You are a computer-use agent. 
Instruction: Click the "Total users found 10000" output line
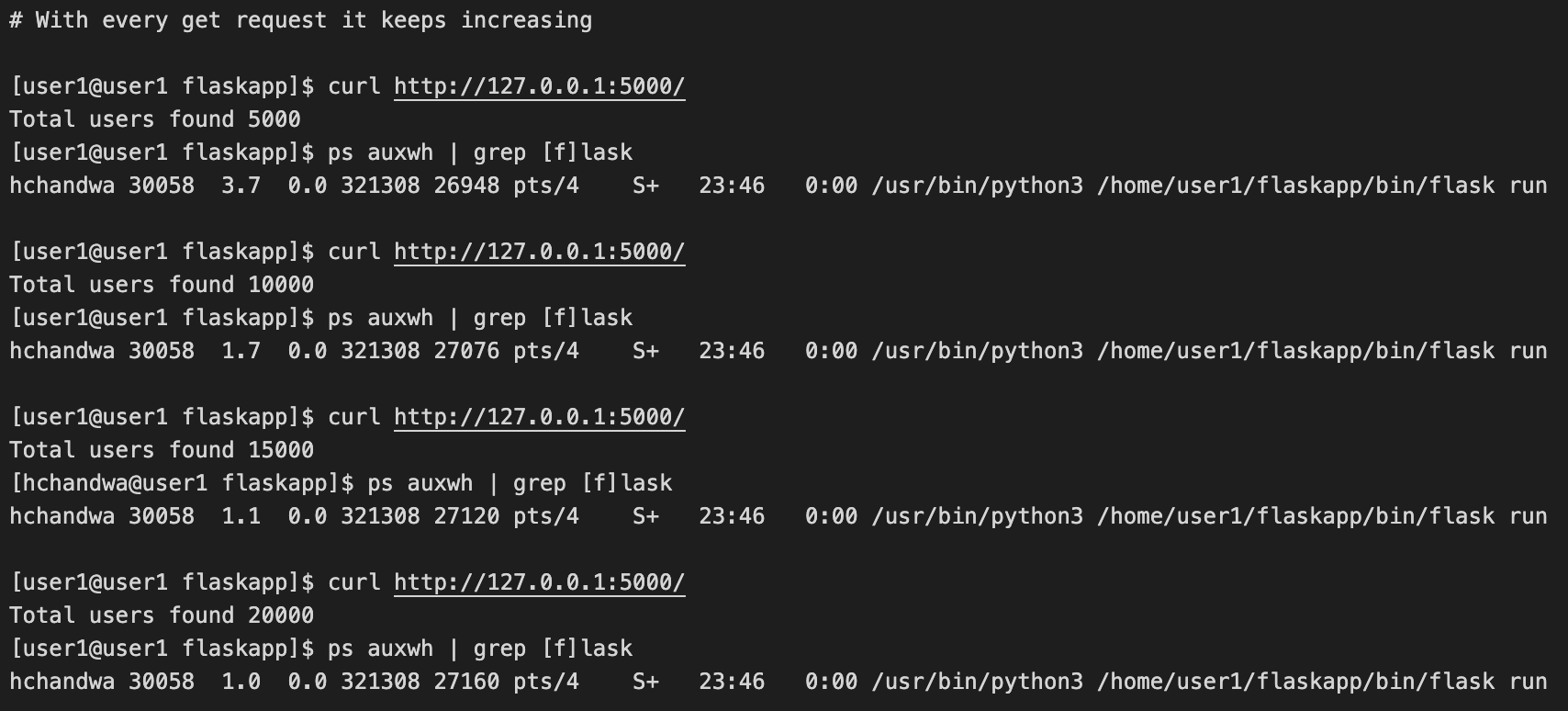[x=162, y=285]
